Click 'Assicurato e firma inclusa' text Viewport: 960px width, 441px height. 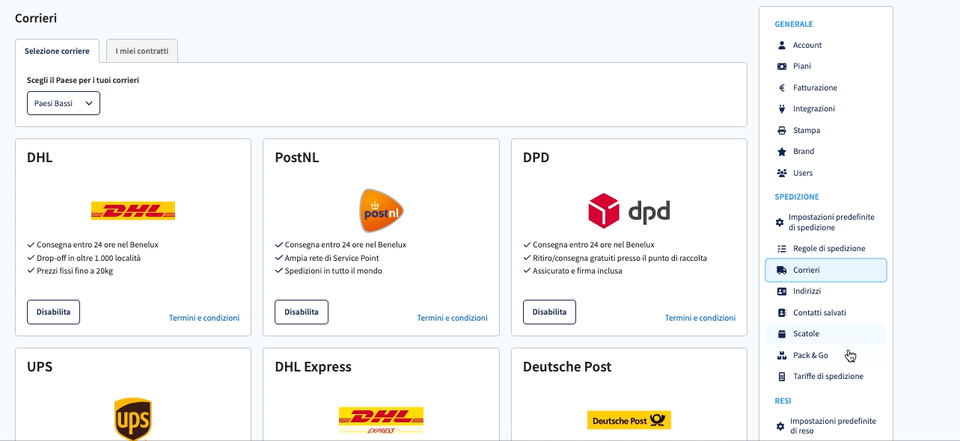577,271
